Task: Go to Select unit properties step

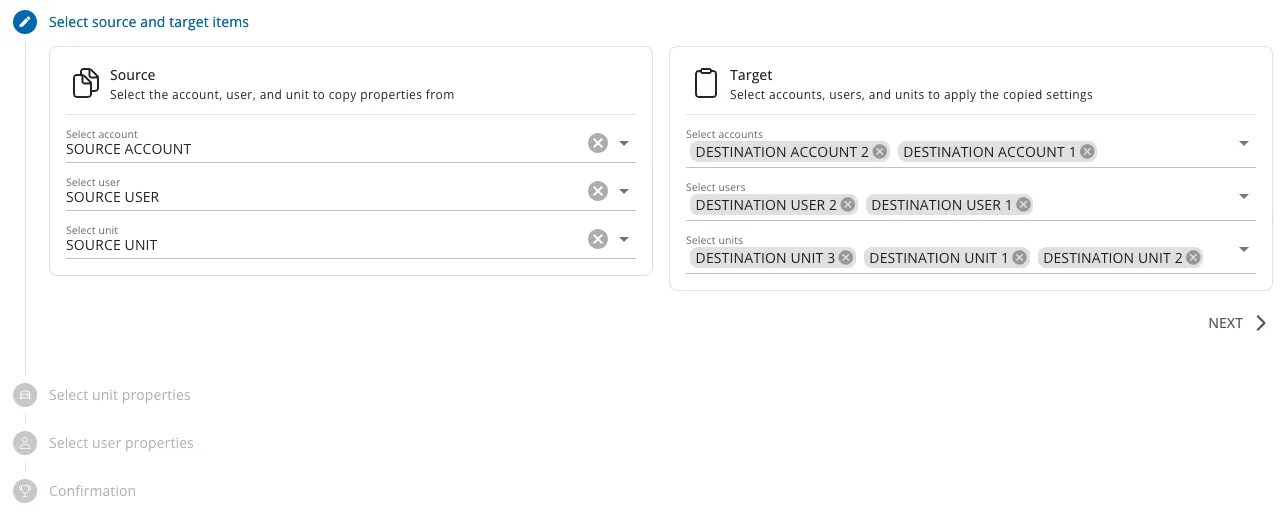Action: coord(120,395)
